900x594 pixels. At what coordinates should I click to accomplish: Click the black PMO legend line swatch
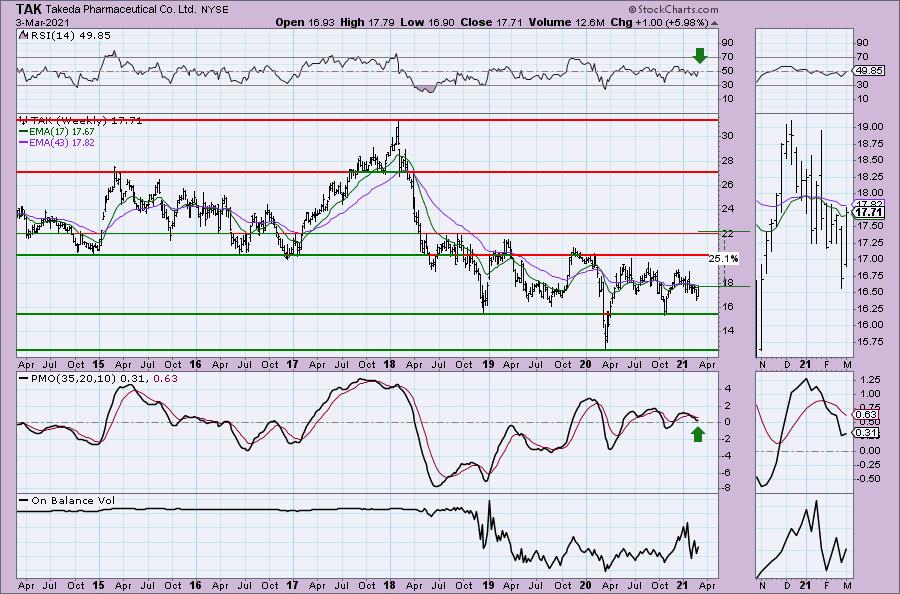click(x=24, y=379)
